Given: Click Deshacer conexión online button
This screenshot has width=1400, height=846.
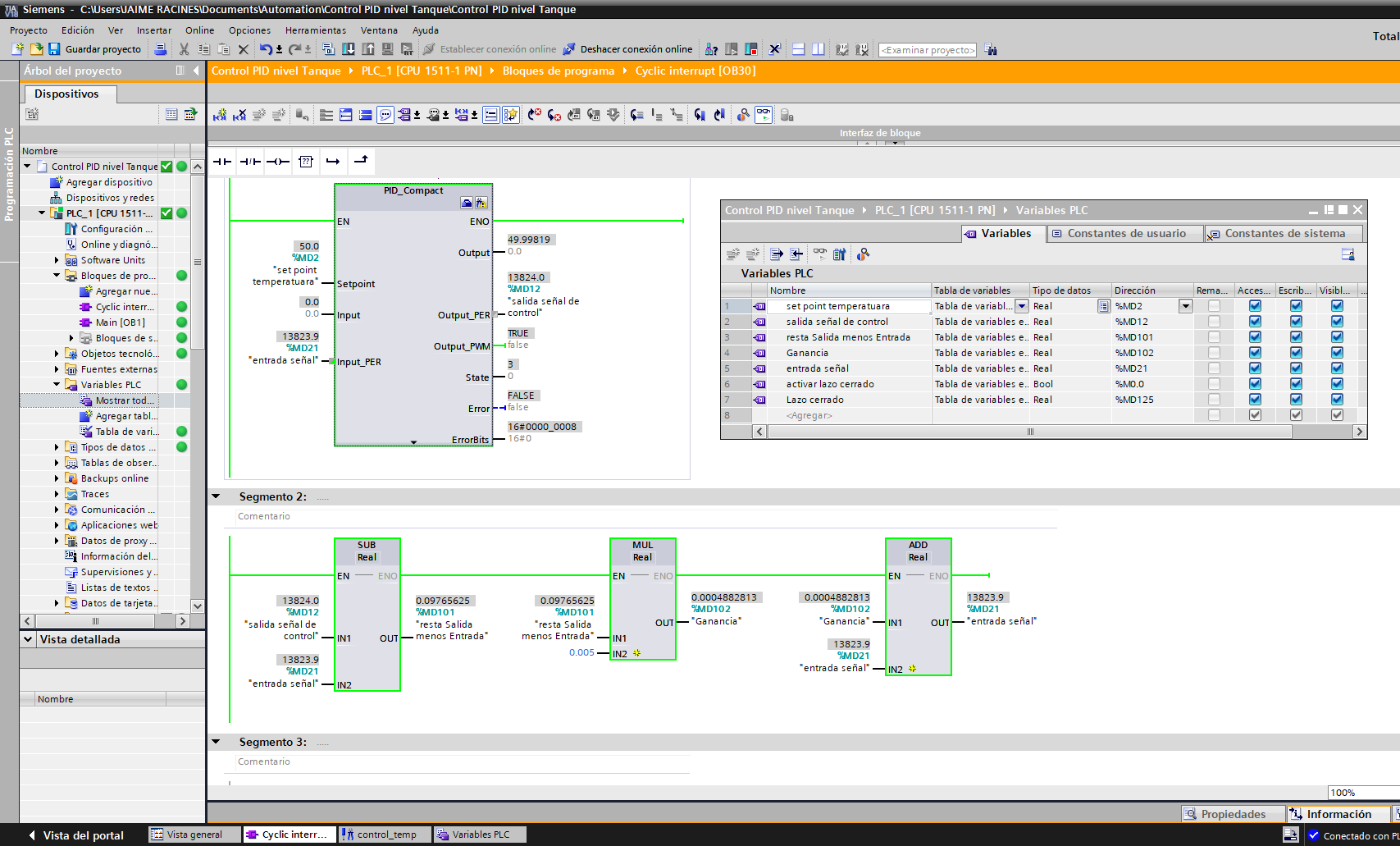Looking at the screenshot, I should [x=627, y=49].
